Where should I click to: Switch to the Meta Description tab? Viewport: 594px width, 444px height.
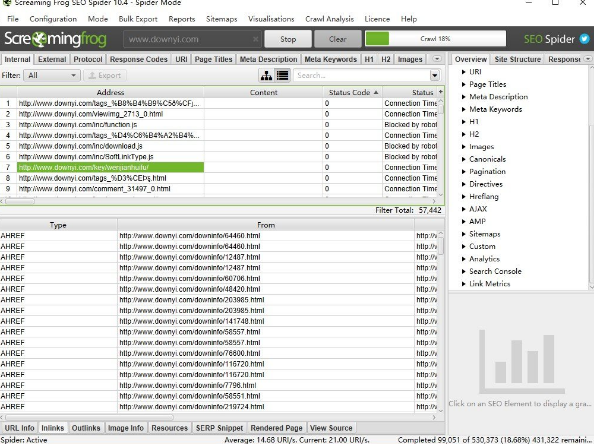coord(269,59)
